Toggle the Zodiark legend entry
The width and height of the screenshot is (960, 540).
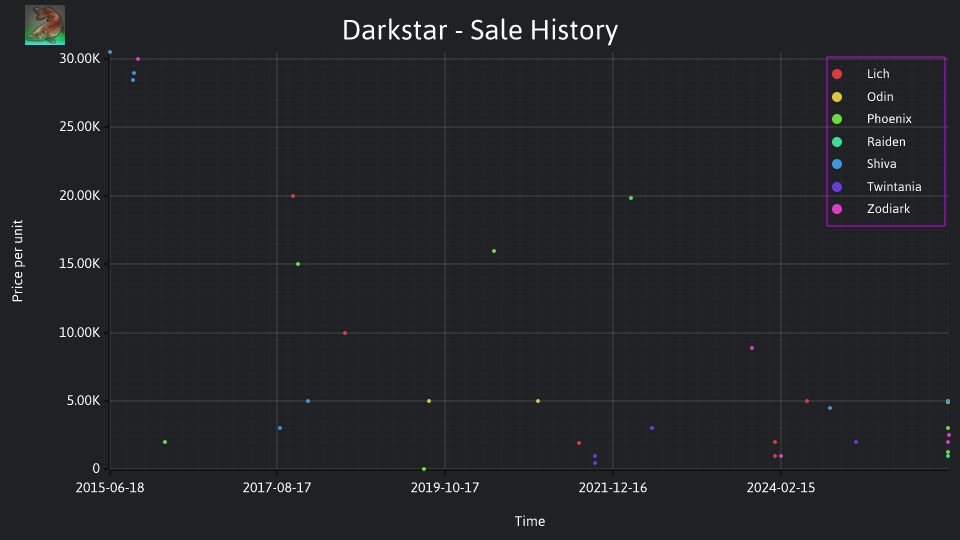(871, 209)
